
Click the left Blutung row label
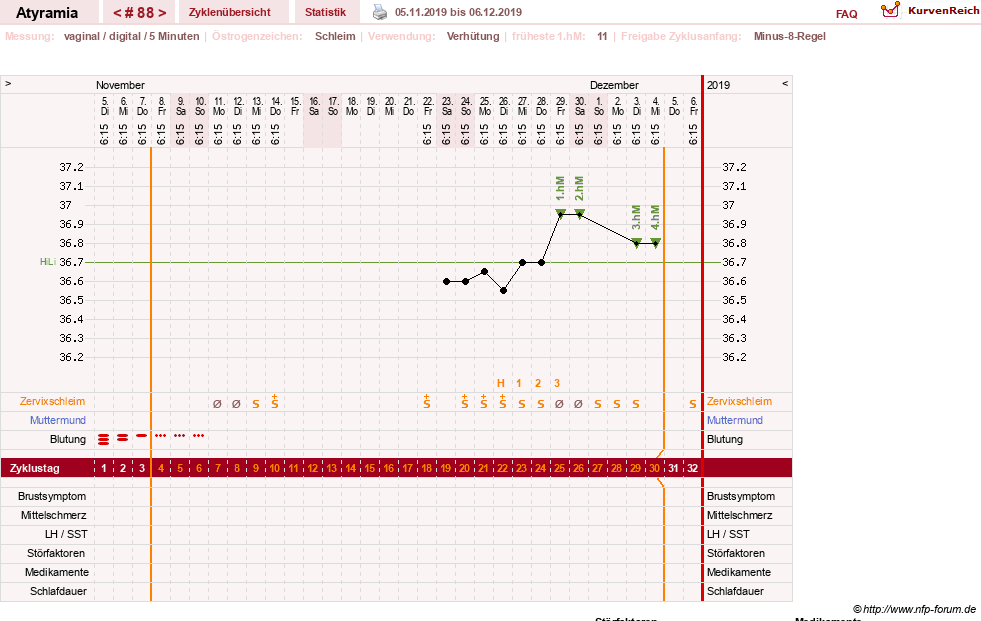(x=68, y=439)
